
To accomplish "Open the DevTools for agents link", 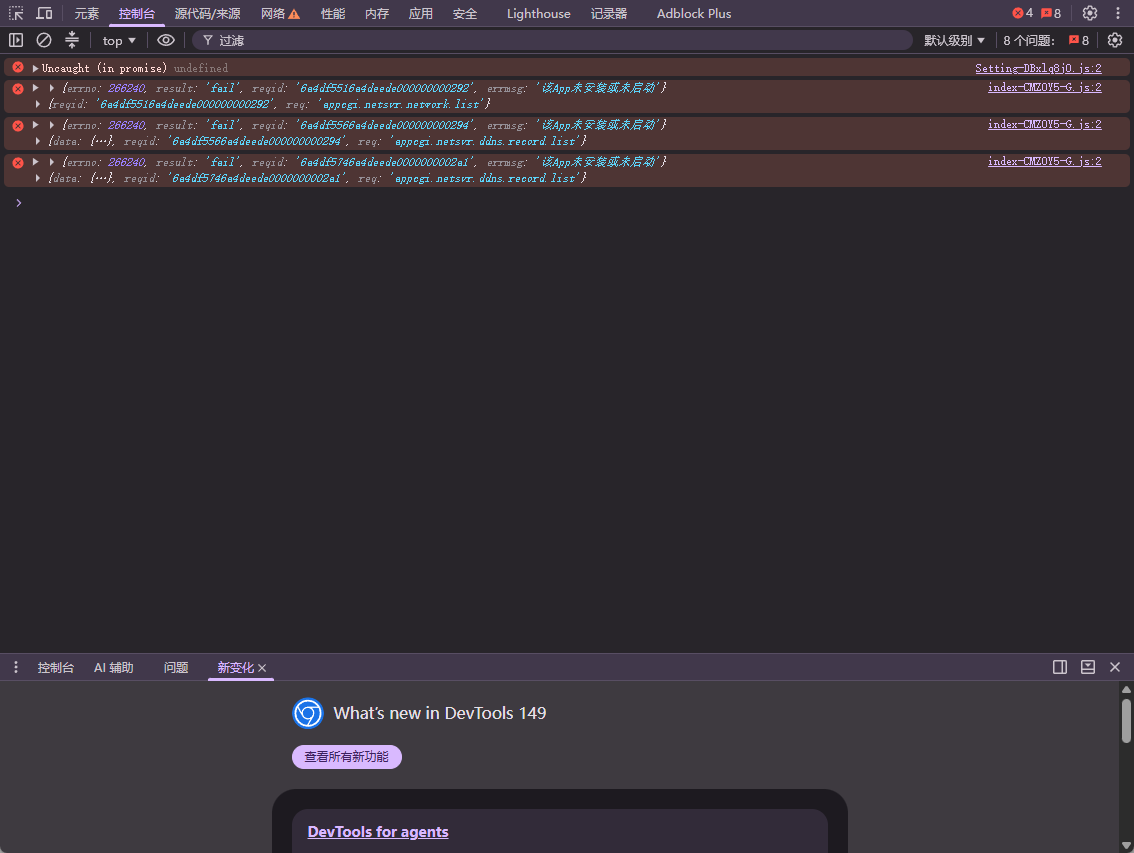I will tap(378, 832).
